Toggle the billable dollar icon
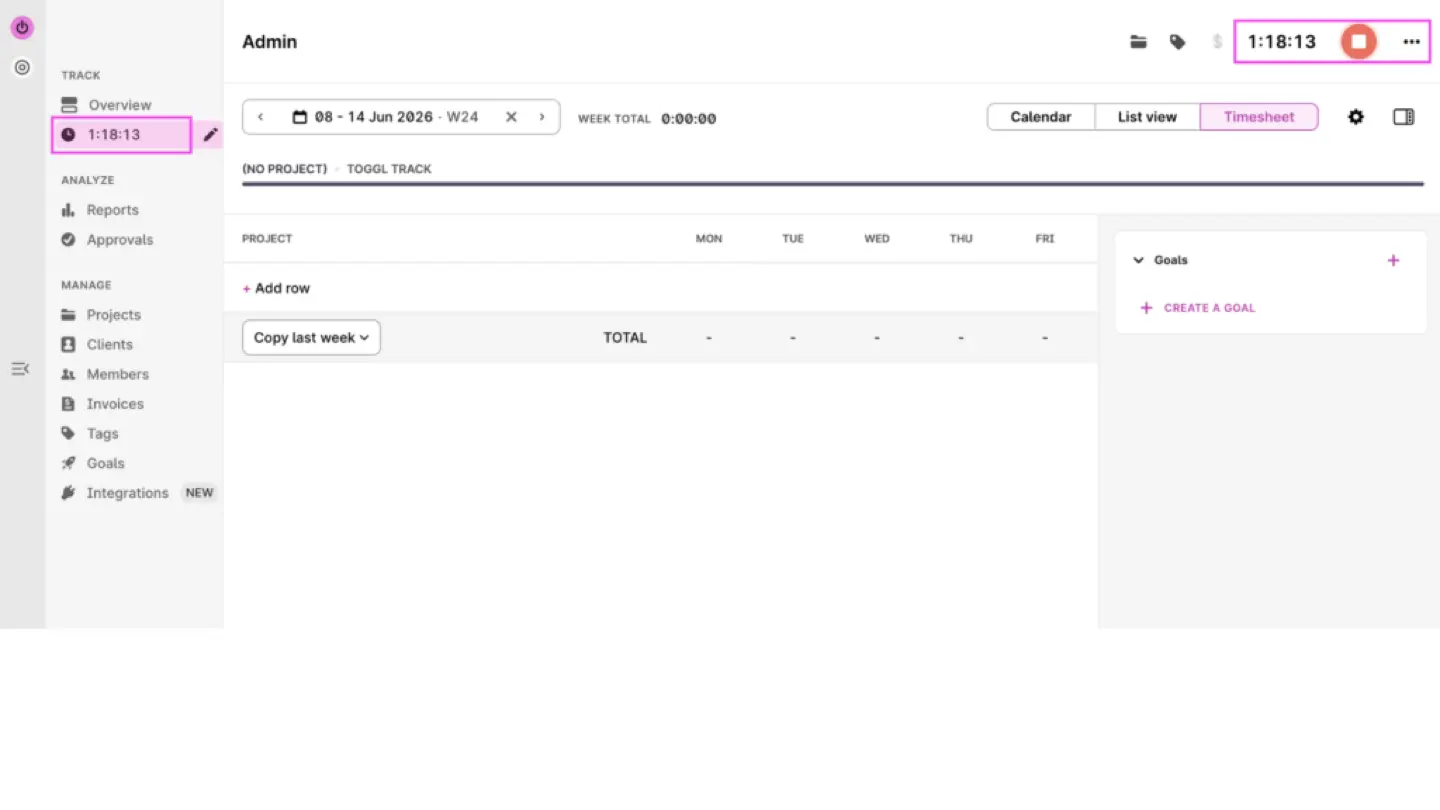Image resolution: width=1440 pixels, height=810 pixels. pos(1217,42)
